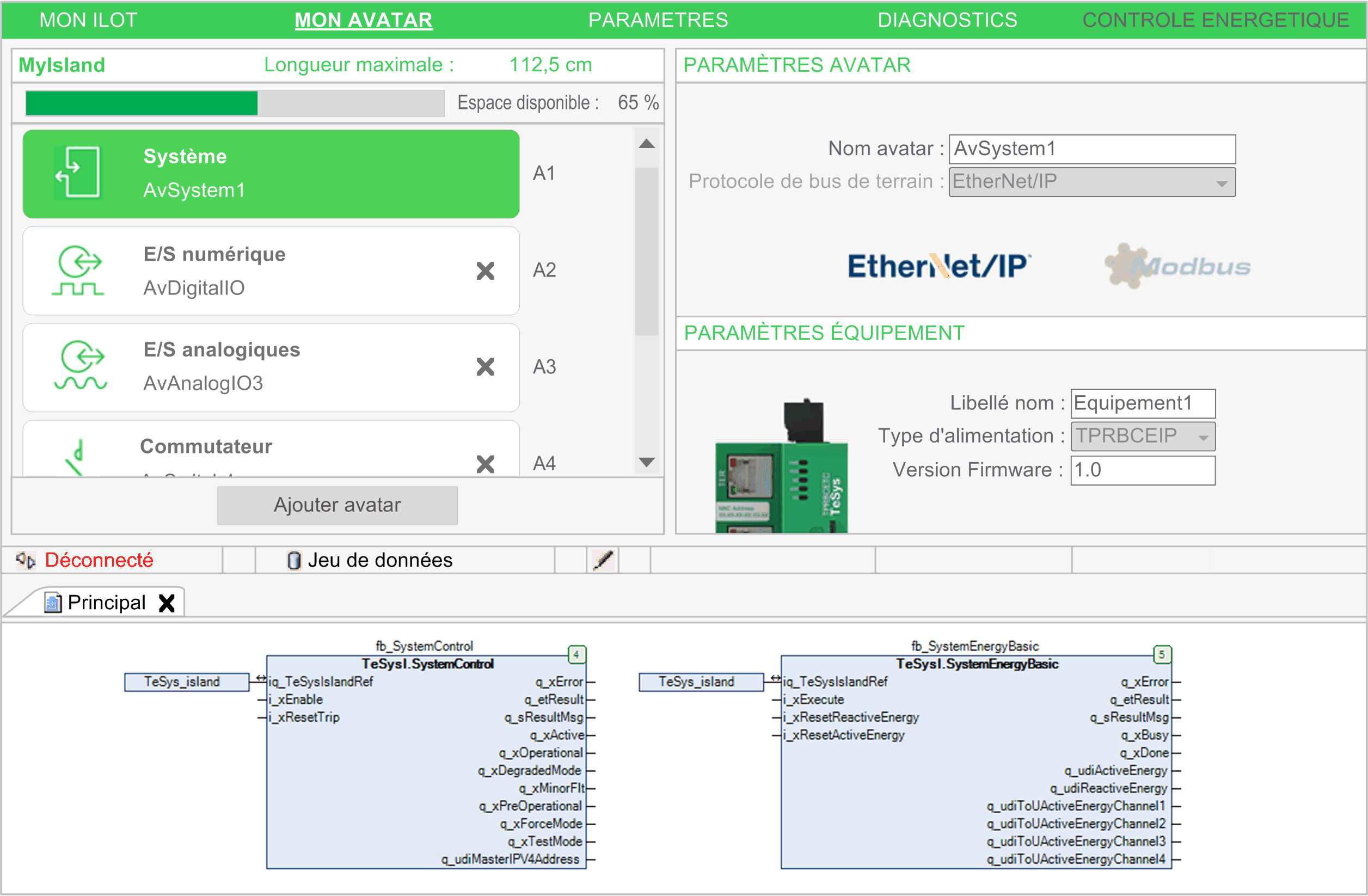Click the E/S numérique avatar icon

(x=79, y=270)
